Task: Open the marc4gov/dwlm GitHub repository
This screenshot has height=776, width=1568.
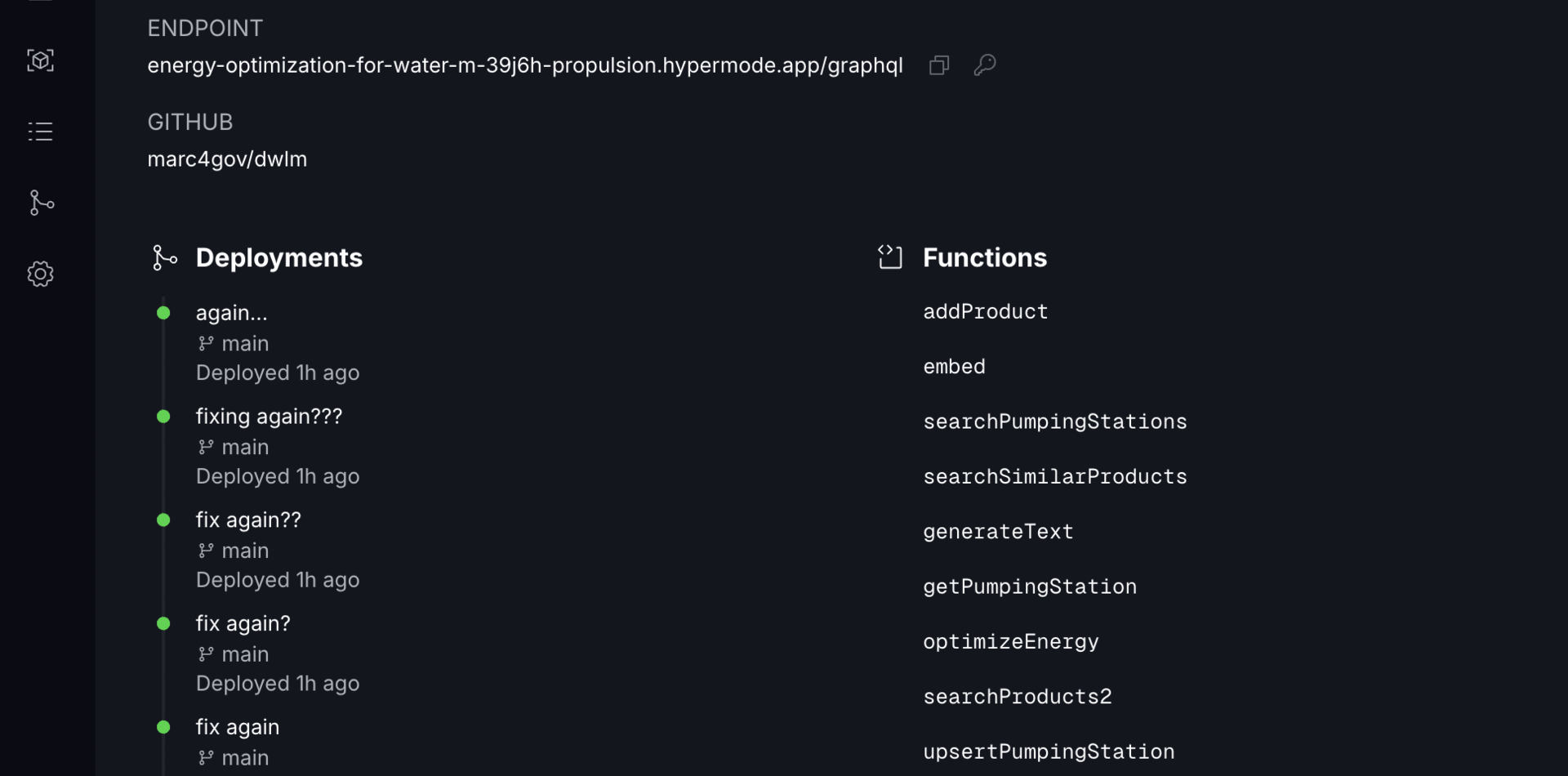Action: click(x=227, y=159)
